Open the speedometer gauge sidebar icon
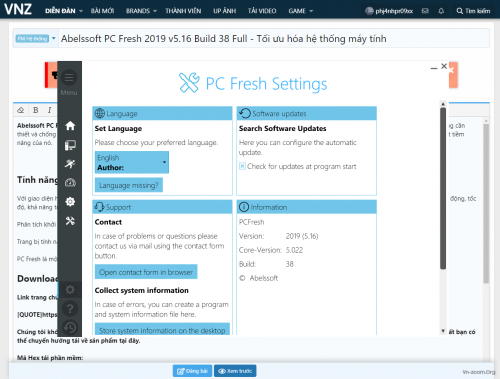Viewport: 500px width, 379px height. click(x=70, y=183)
